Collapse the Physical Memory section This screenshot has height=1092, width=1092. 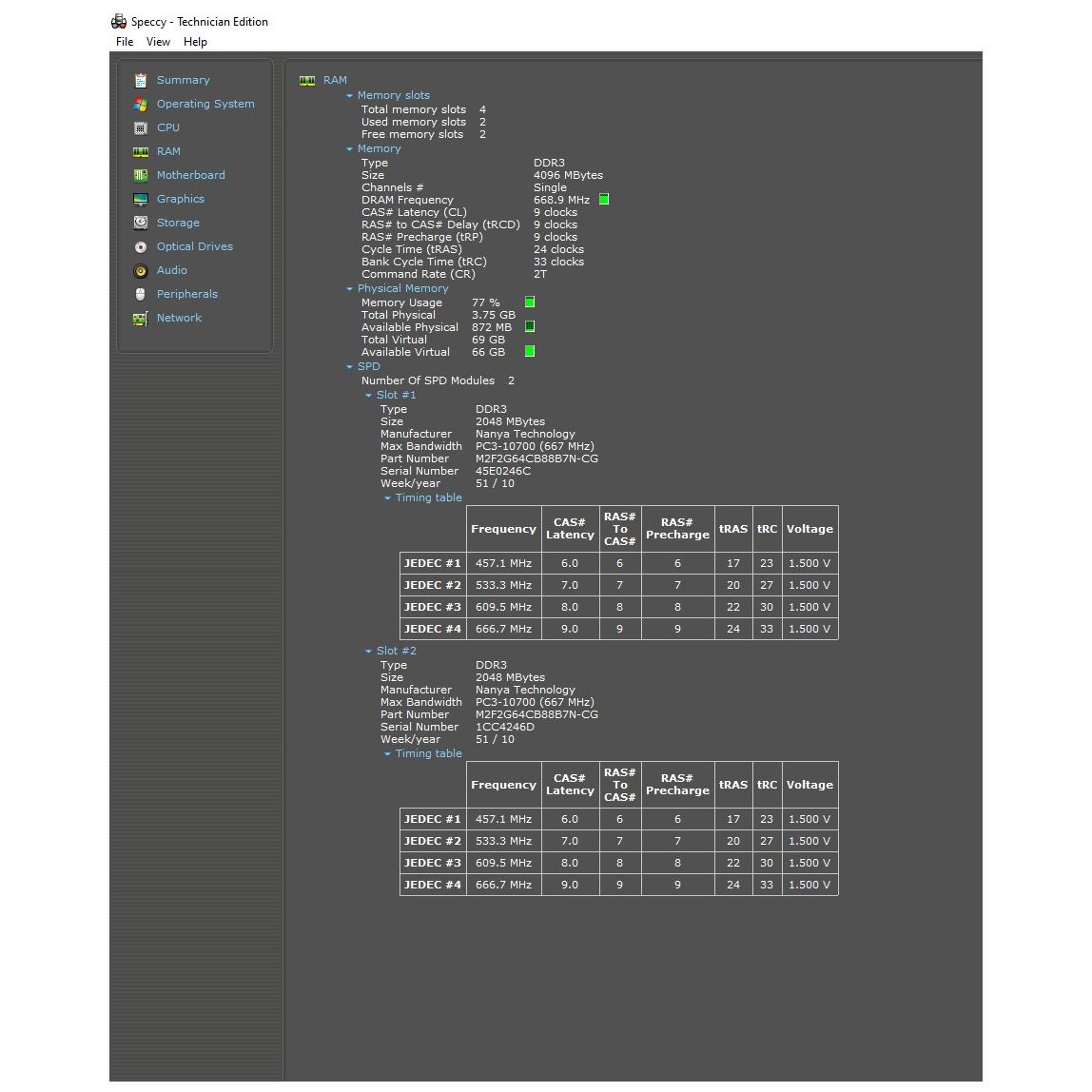point(349,289)
